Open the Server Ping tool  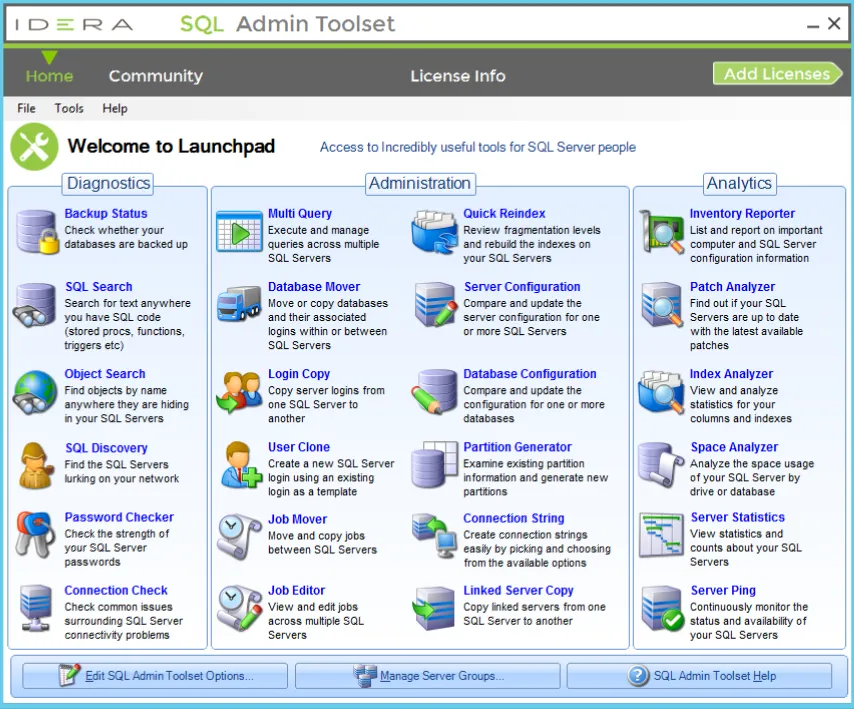723,590
